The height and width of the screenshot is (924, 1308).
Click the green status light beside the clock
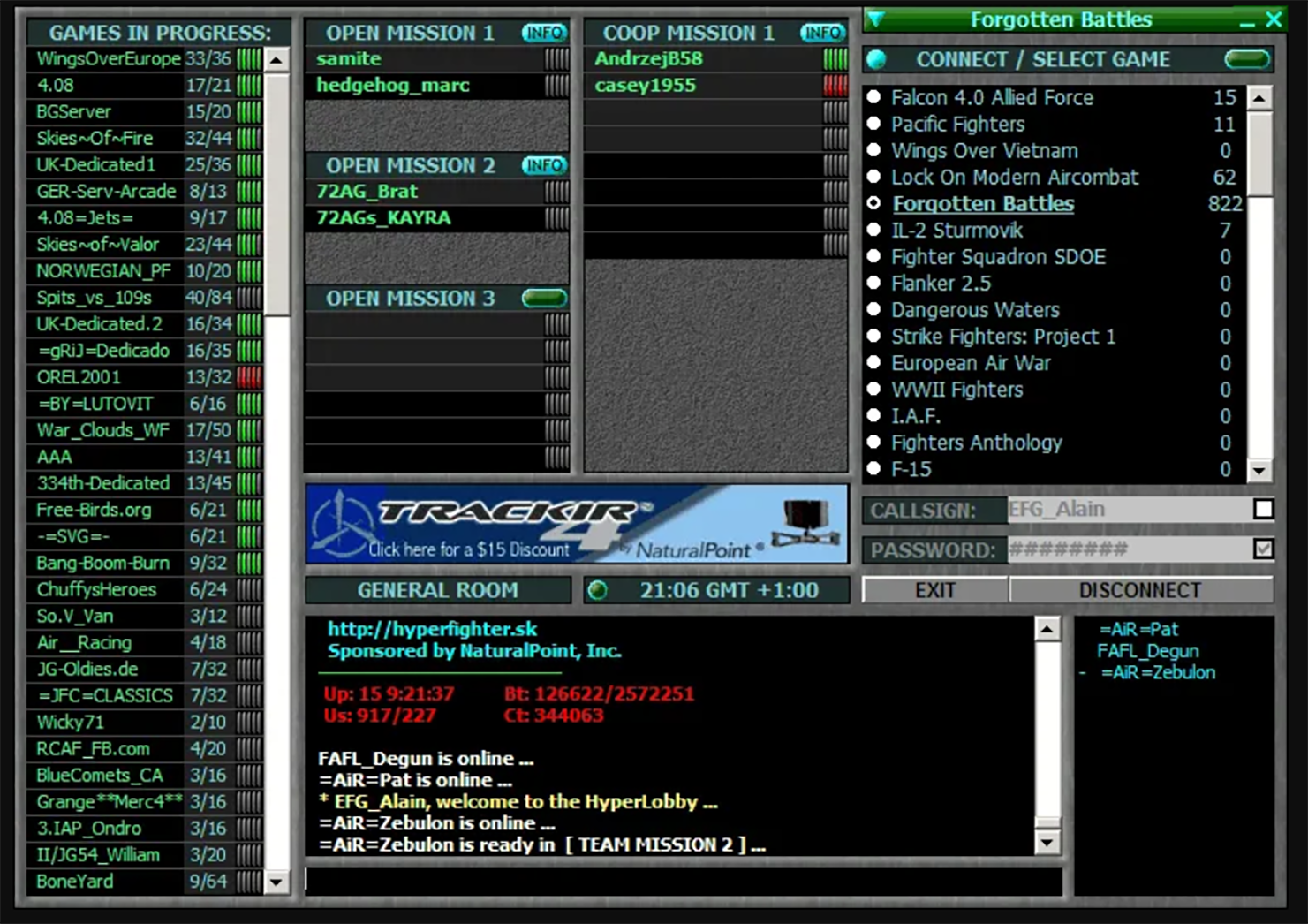[598, 590]
